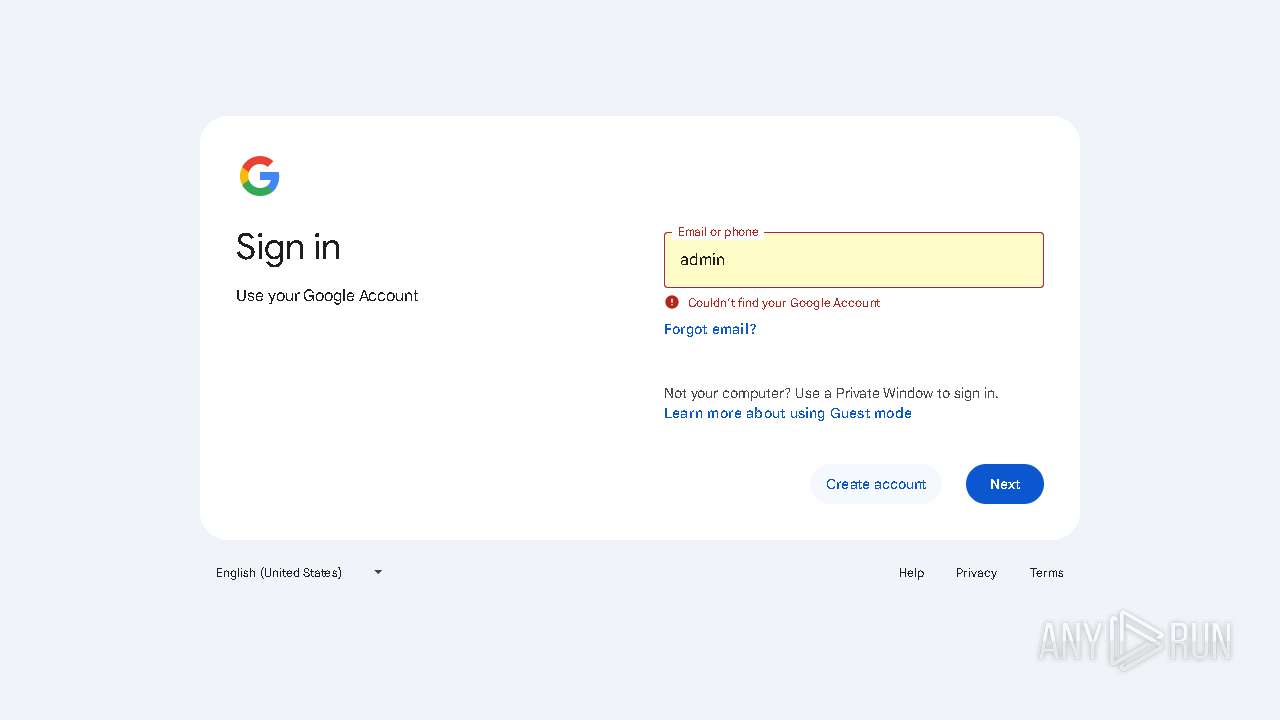This screenshot has height=720, width=1280.
Task: Open Learn more about using Guest mode
Action: (788, 413)
